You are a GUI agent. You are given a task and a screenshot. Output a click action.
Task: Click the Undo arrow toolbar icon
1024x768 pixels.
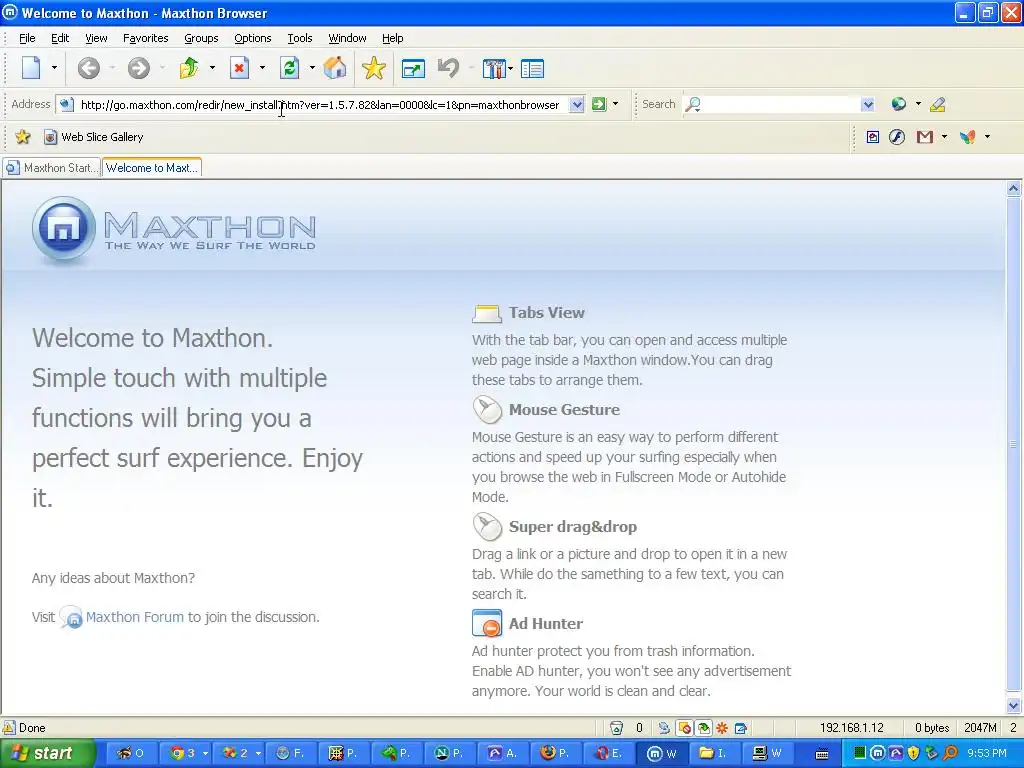(x=449, y=68)
